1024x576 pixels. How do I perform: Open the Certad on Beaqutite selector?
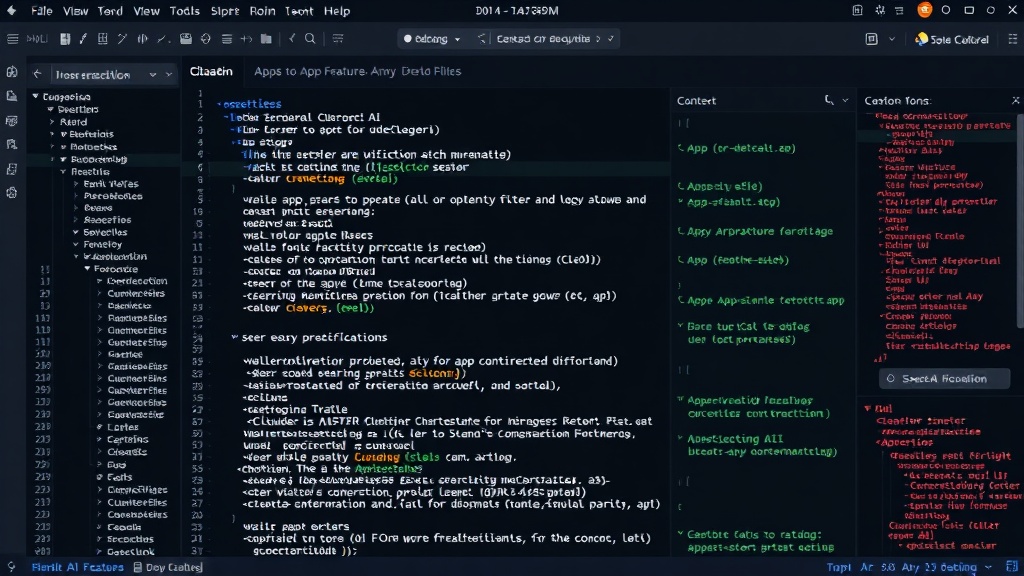(549, 39)
